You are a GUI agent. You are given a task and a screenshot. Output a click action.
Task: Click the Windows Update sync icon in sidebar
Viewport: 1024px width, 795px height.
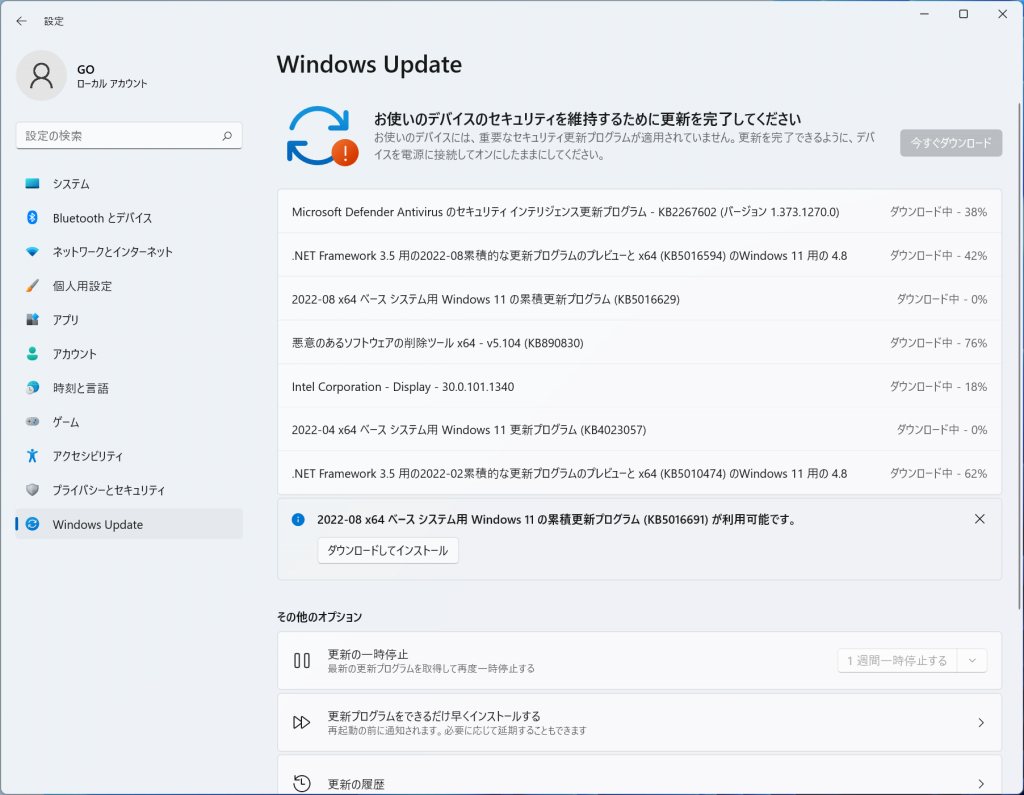(x=32, y=524)
